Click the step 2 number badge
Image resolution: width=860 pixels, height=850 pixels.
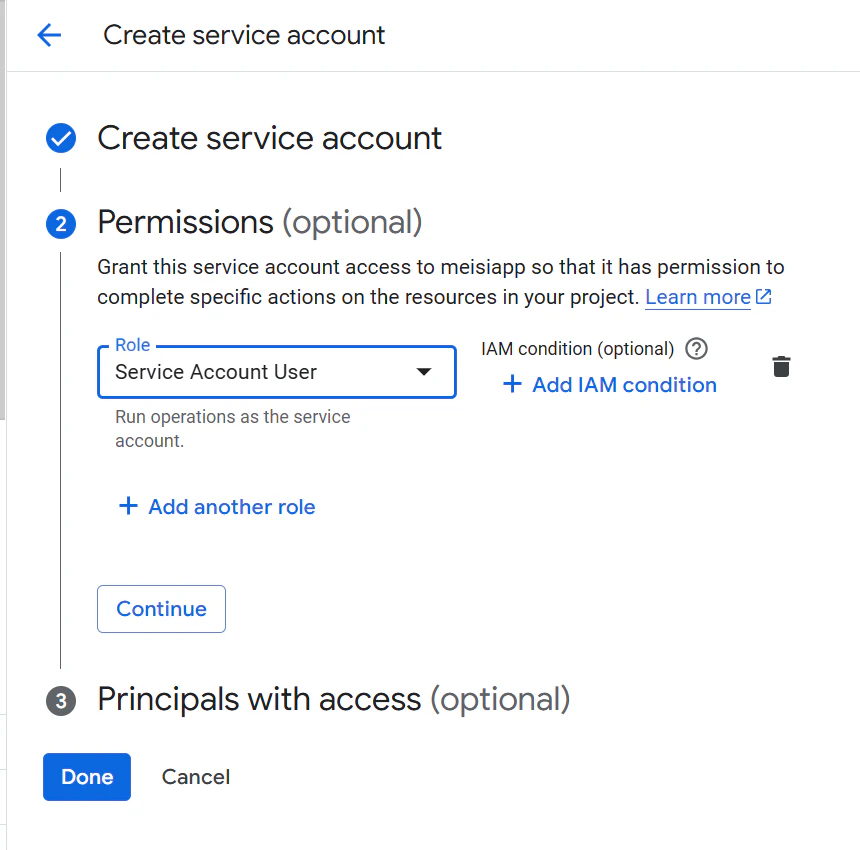tap(61, 223)
